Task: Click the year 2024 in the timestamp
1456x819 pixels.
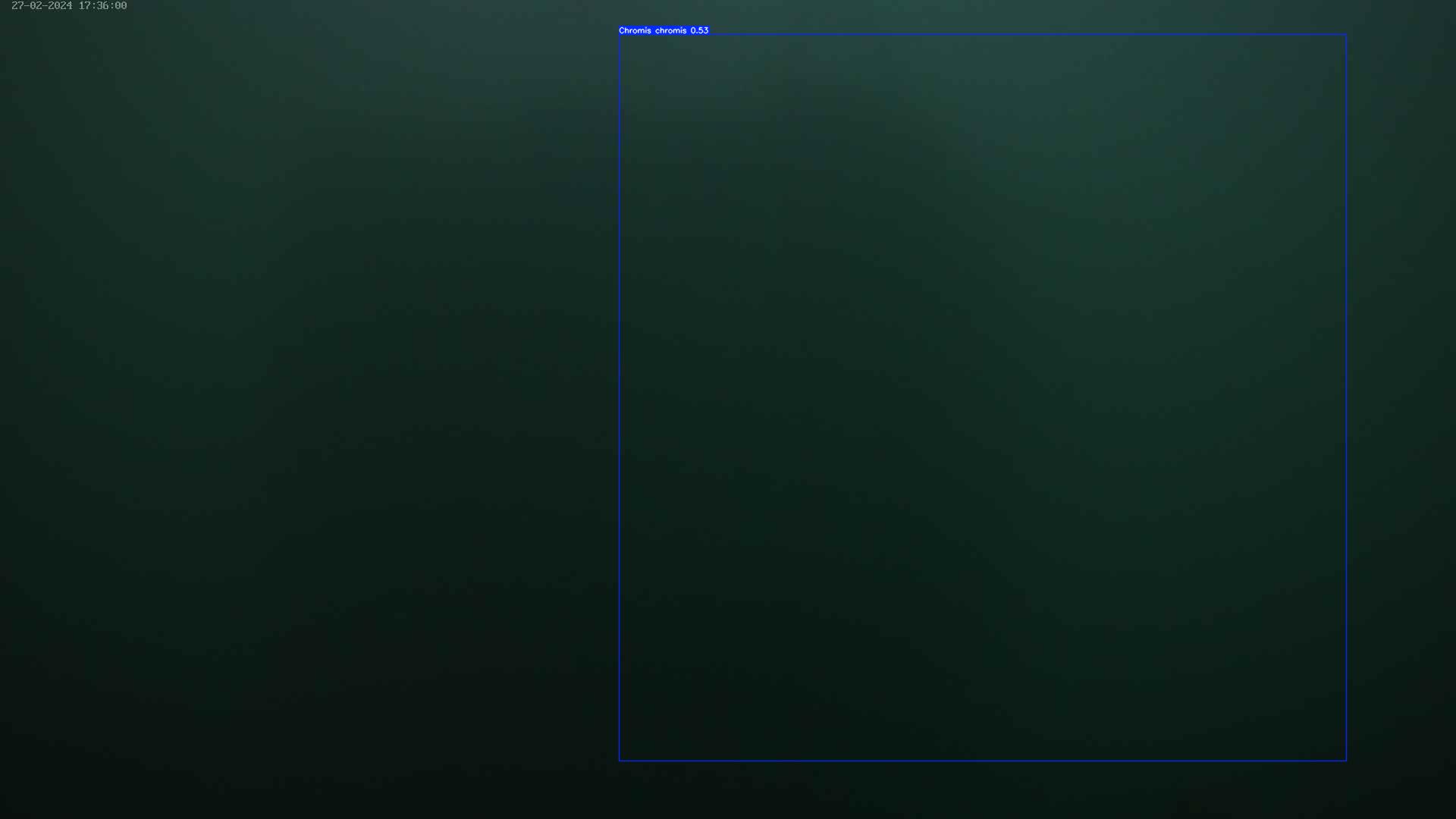Action: coord(60,6)
